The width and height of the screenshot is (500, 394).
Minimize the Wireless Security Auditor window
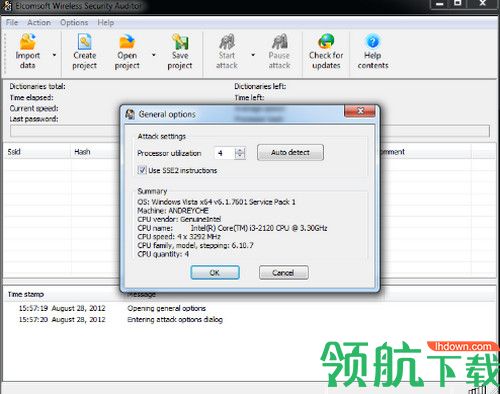[x=440, y=4]
